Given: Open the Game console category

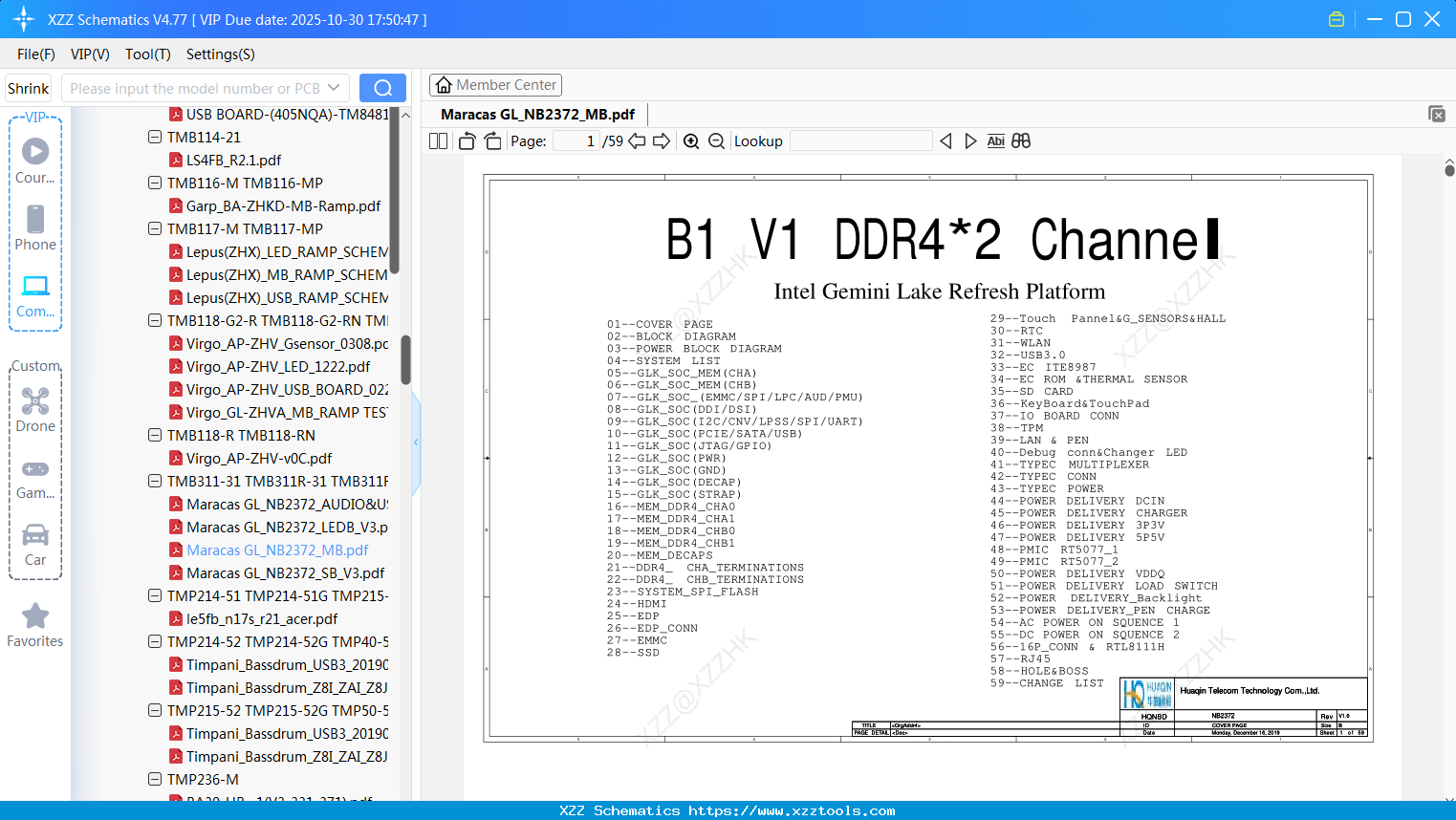Looking at the screenshot, I should (x=35, y=479).
